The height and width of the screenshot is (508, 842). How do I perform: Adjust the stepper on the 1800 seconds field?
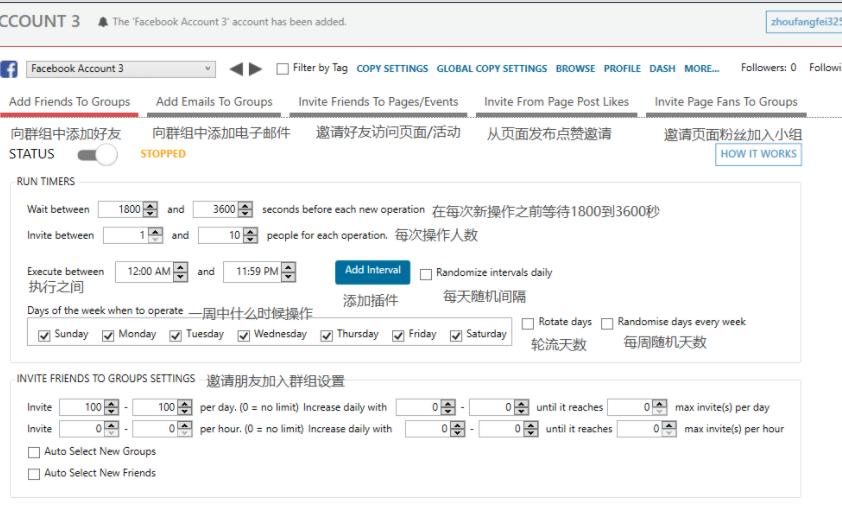(x=151, y=209)
